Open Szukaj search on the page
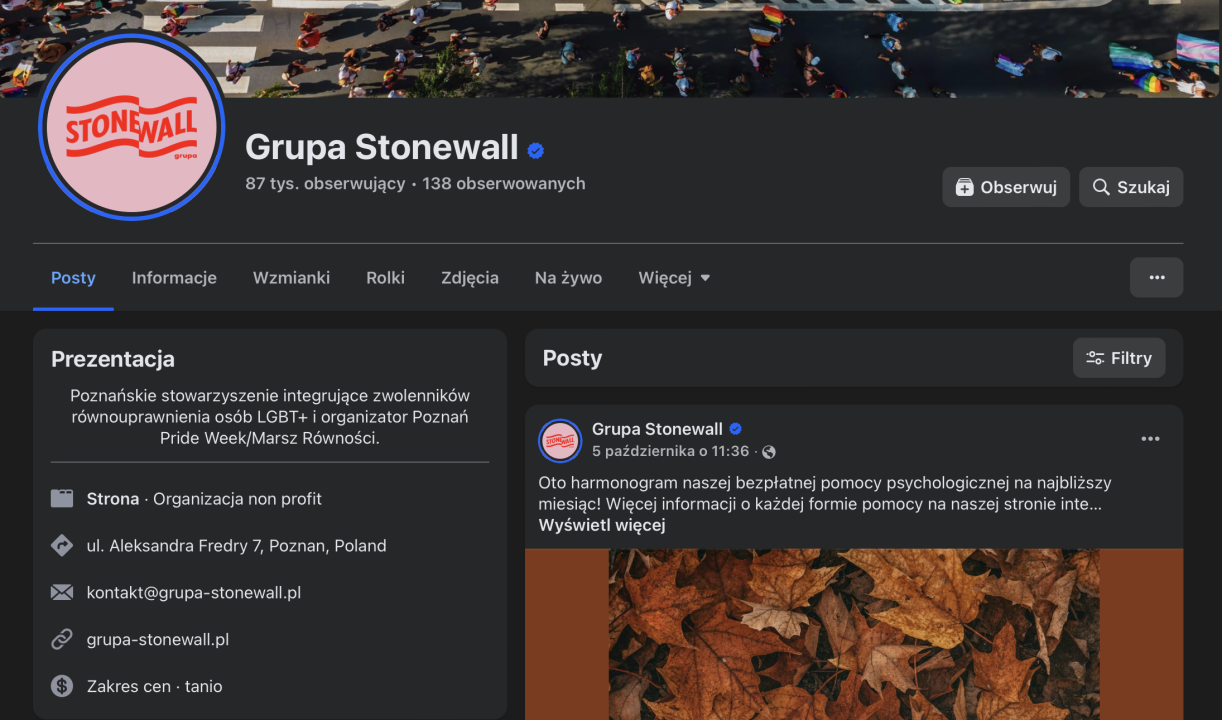The width and height of the screenshot is (1222, 720). 1131,187
